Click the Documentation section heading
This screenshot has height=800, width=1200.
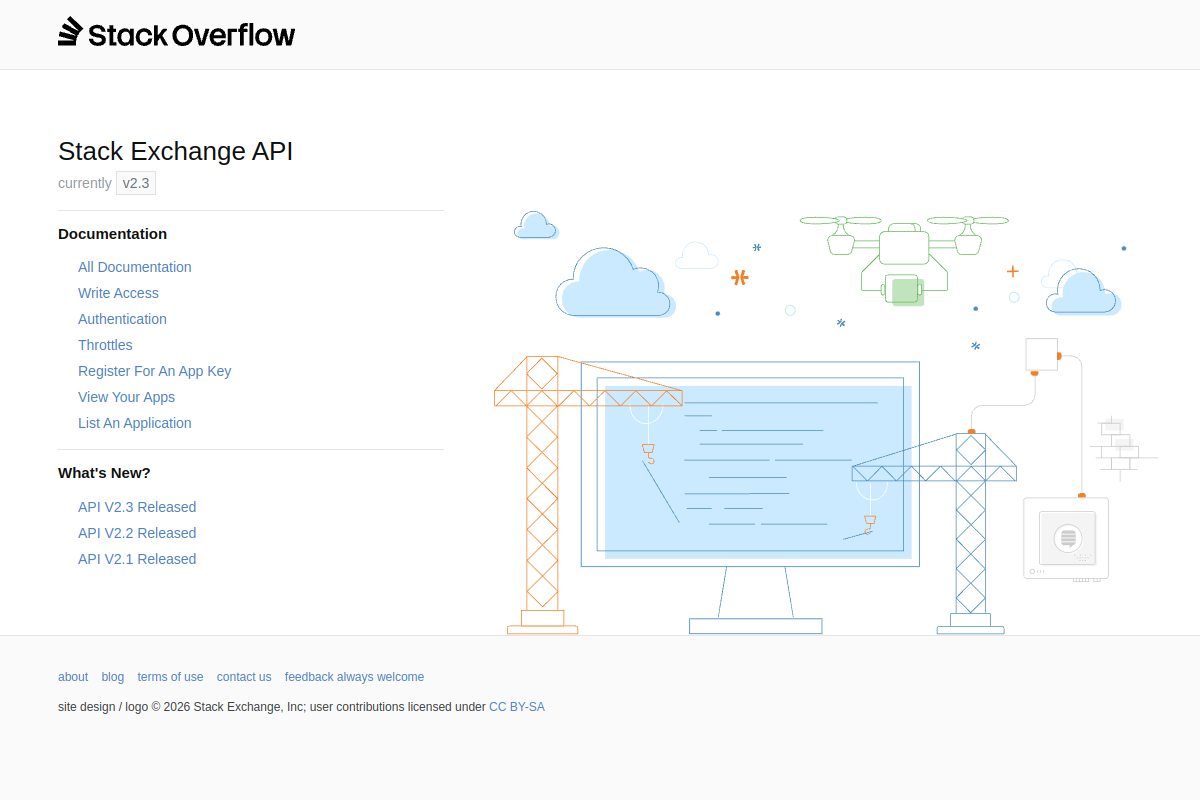[113, 234]
